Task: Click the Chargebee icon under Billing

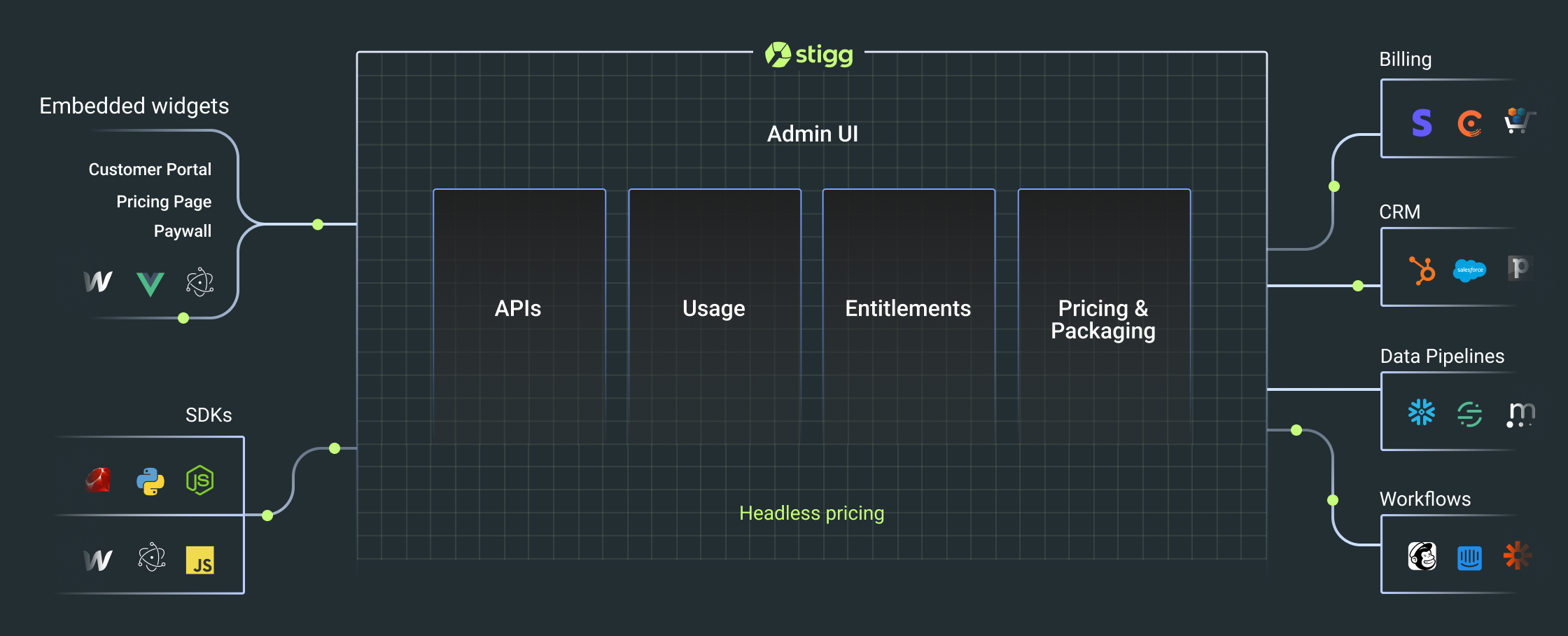Action: 1469,124
